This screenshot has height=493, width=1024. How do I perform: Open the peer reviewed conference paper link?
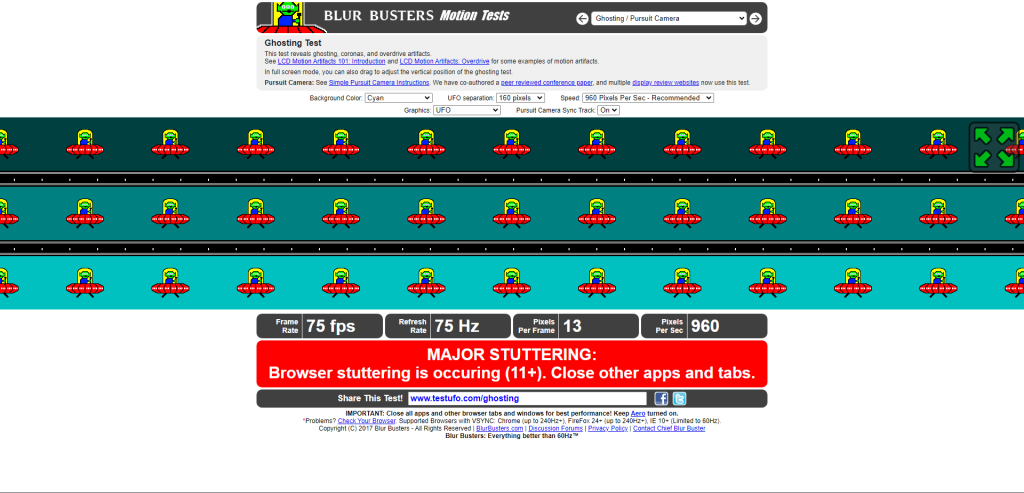tap(548, 82)
